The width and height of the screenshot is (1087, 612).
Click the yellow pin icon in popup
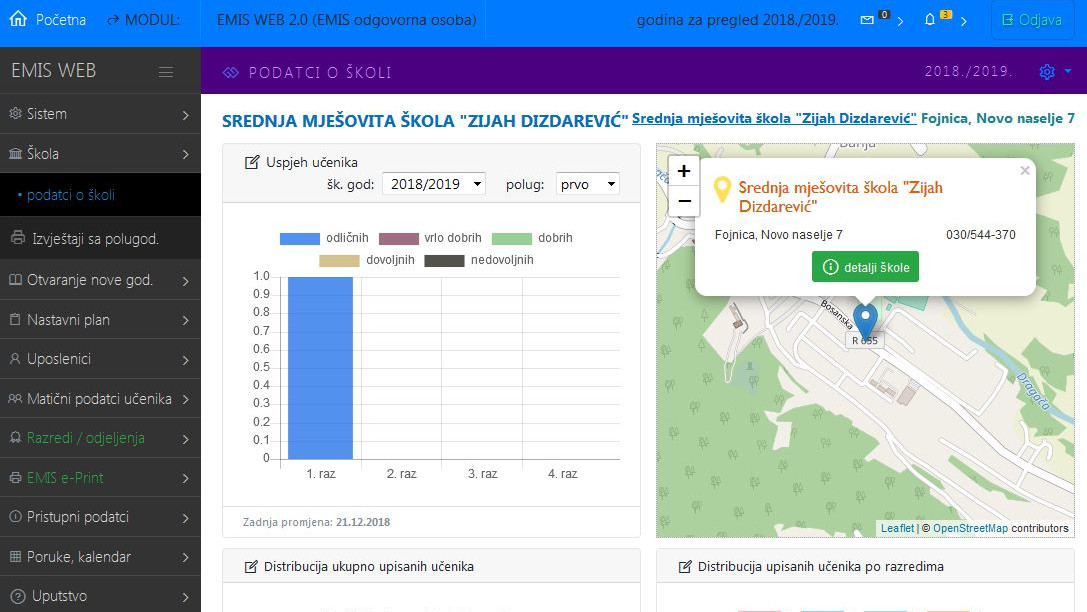pos(722,189)
